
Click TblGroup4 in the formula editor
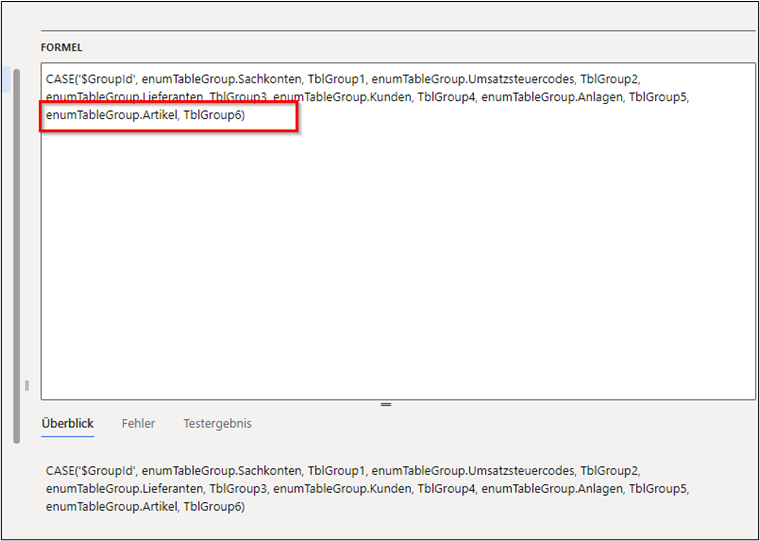(x=445, y=97)
